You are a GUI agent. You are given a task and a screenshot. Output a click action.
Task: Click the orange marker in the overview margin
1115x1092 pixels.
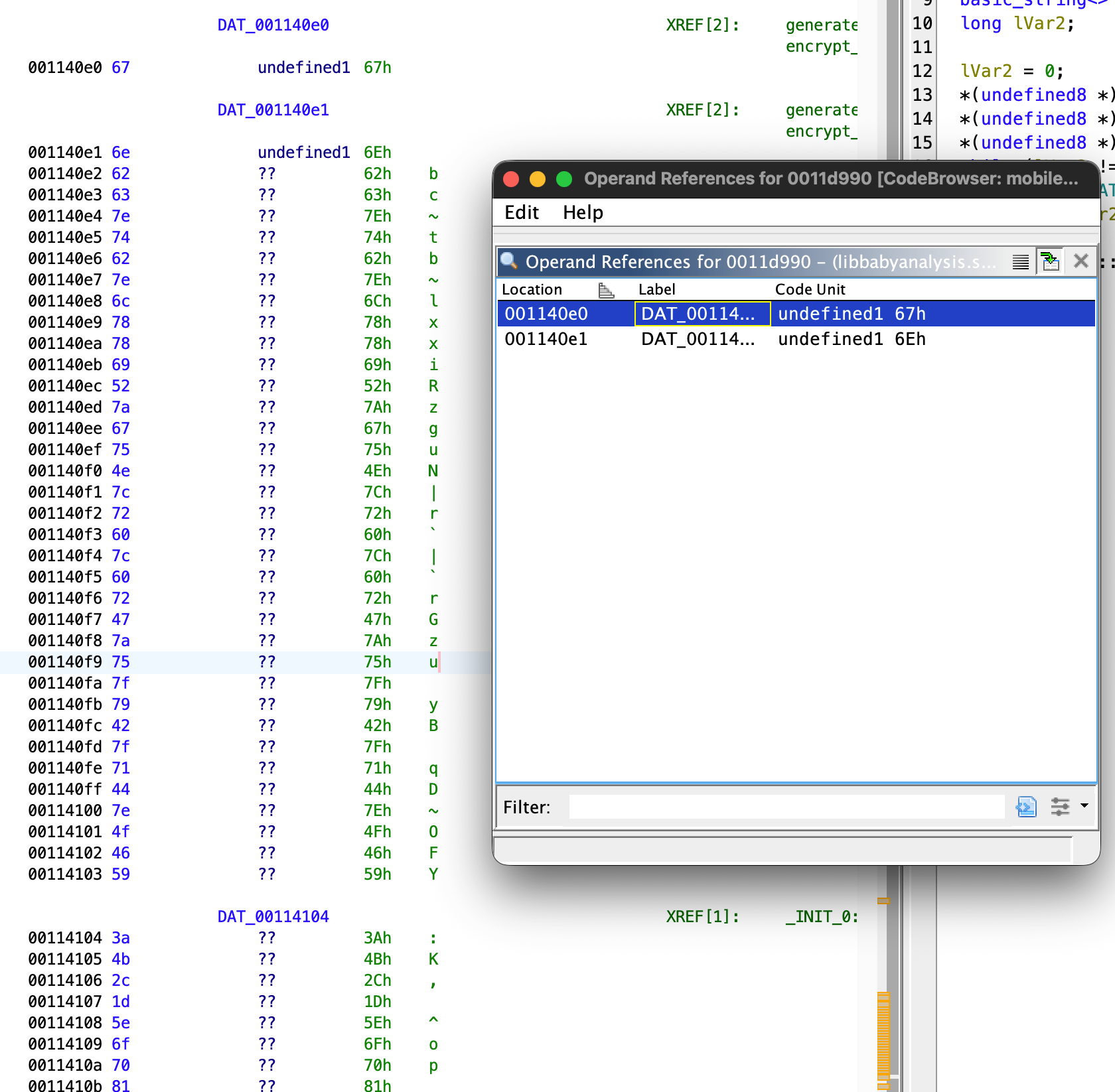pos(883,901)
